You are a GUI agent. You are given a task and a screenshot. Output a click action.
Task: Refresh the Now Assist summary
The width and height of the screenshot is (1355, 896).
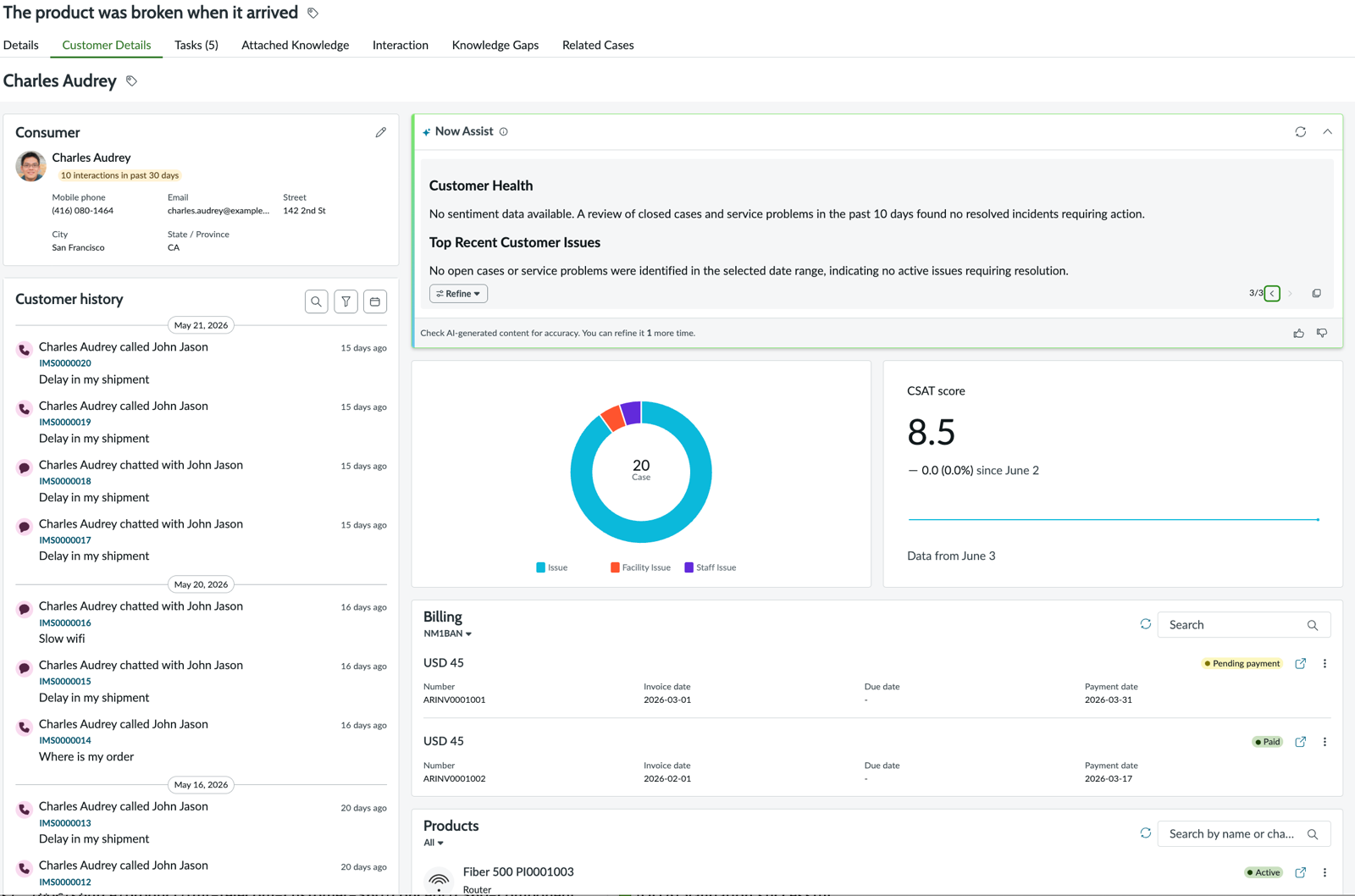(1301, 132)
